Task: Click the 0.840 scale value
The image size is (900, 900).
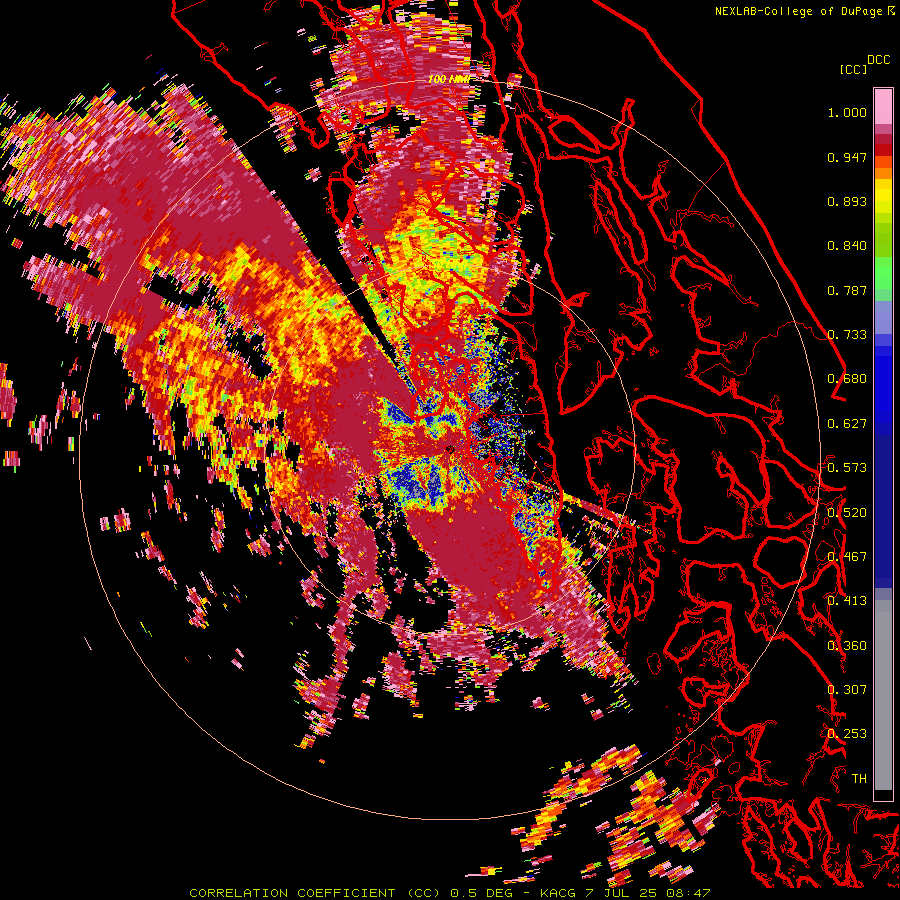Action: pos(847,246)
